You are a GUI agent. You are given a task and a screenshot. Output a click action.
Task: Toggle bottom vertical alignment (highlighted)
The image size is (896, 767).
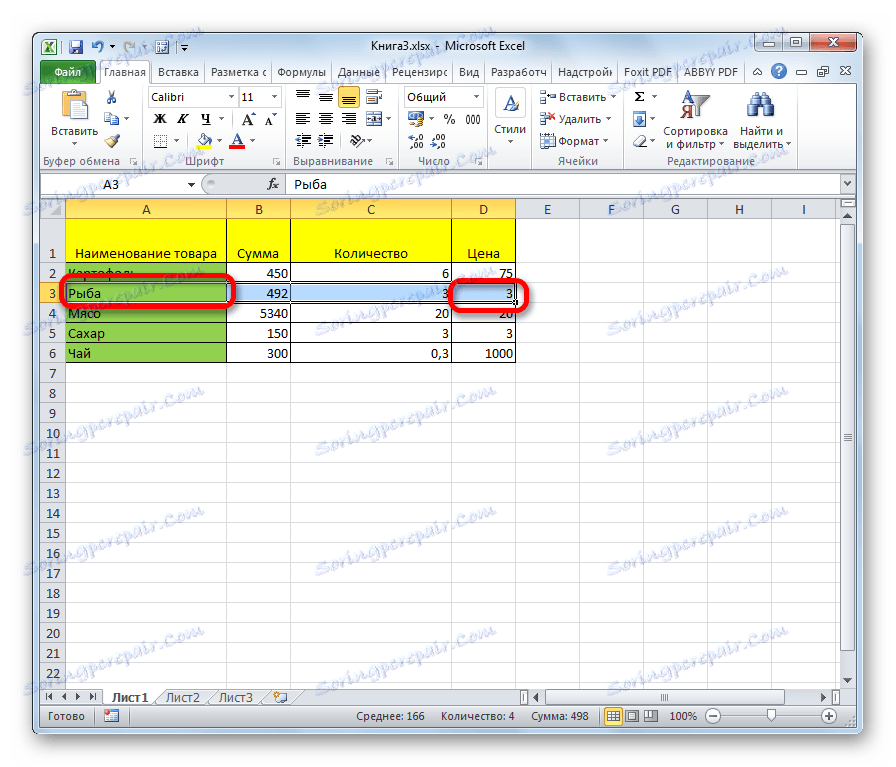coord(349,98)
